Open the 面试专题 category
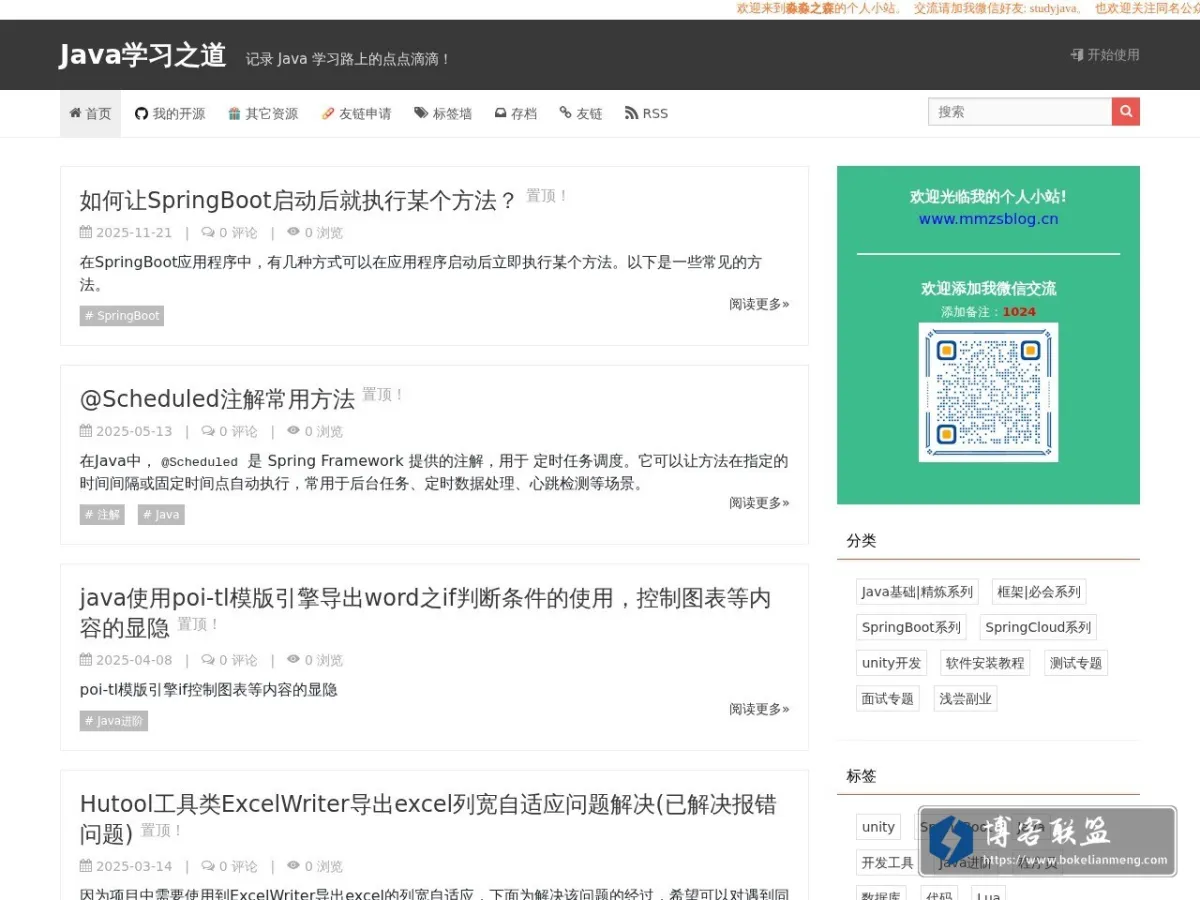 (x=888, y=699)
